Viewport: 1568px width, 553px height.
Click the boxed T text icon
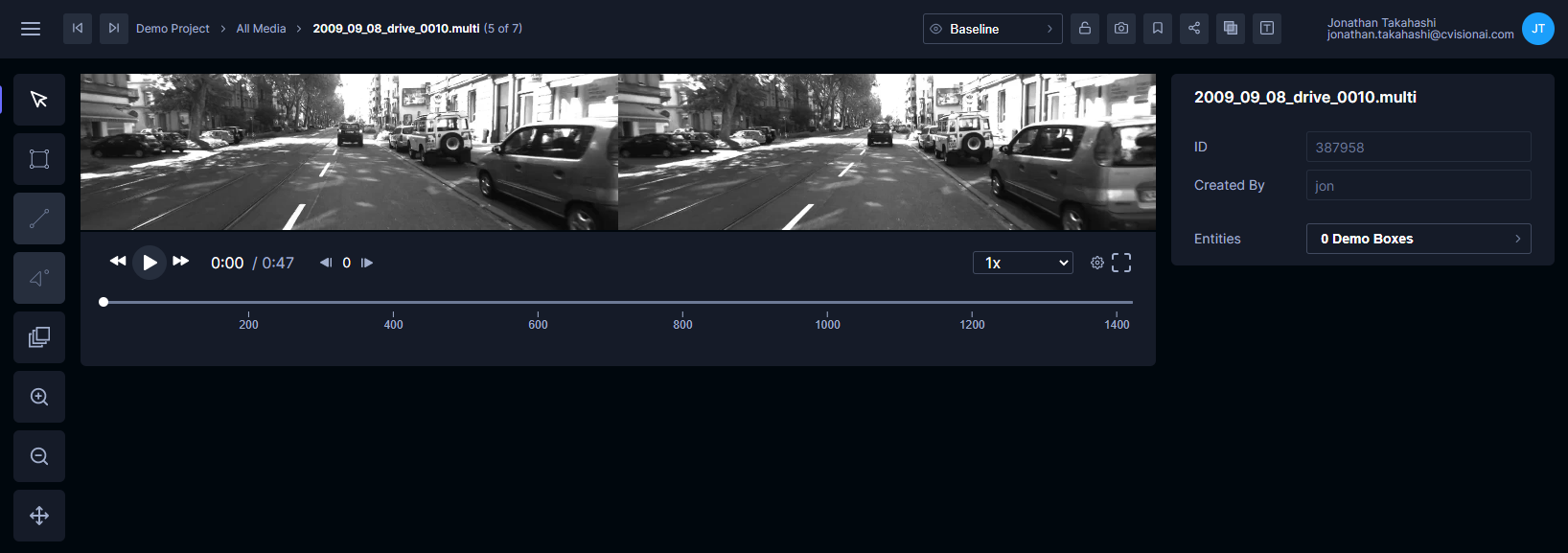1267,29
